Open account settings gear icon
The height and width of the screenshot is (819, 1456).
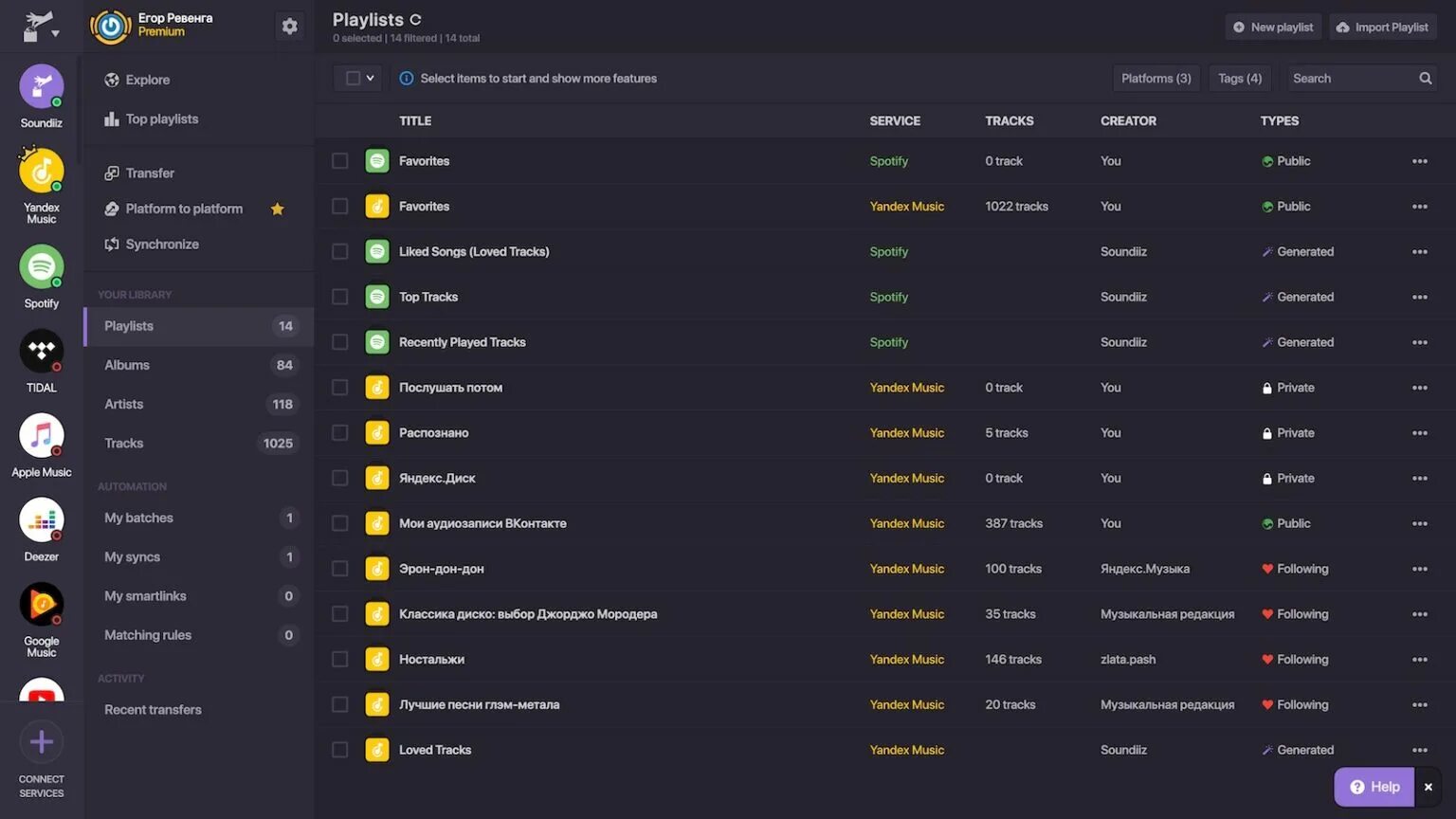pos(289,27)
